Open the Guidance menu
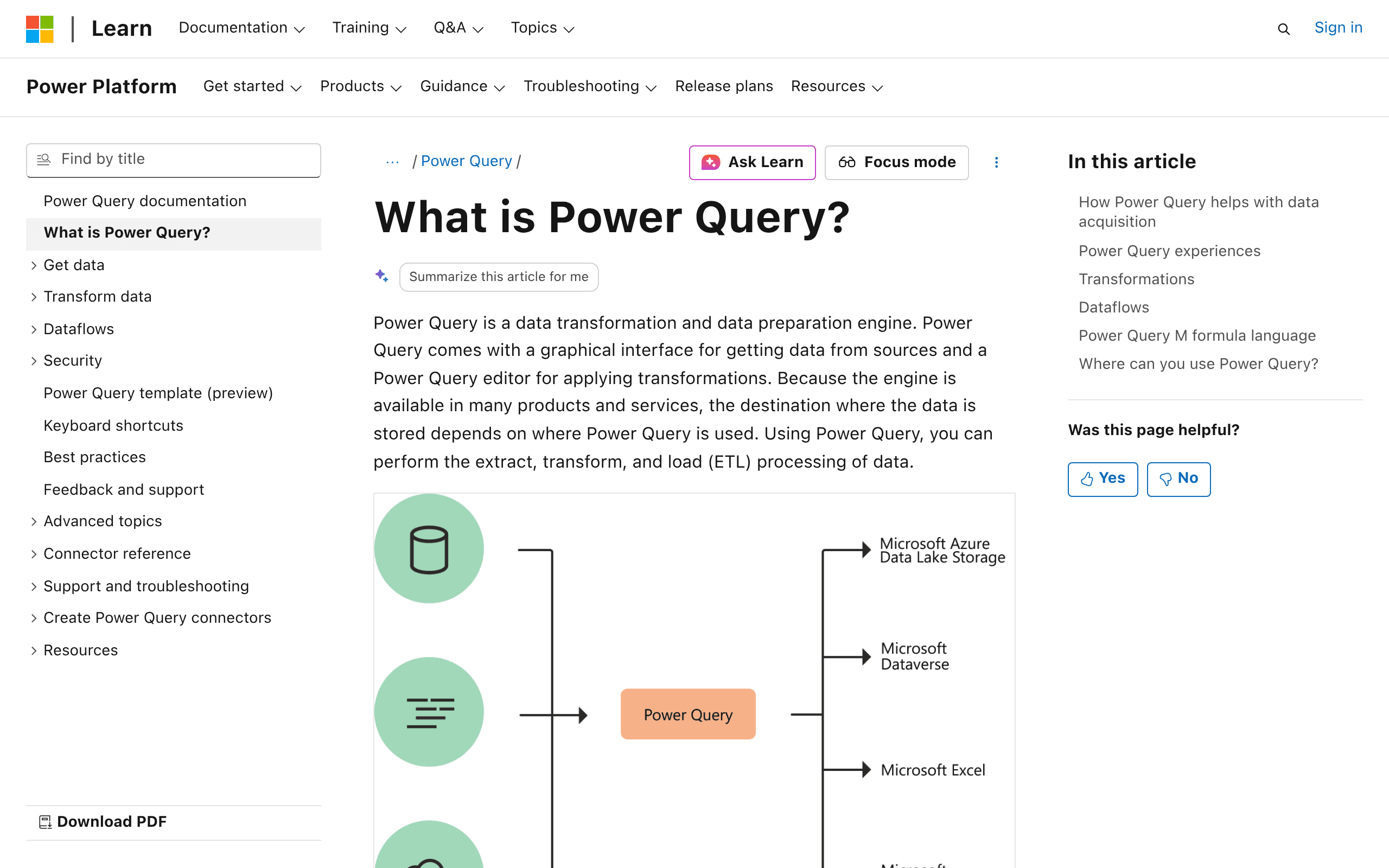Image resolution: width=1389 pixels, height=868 pixels. (x=462, y=87)
